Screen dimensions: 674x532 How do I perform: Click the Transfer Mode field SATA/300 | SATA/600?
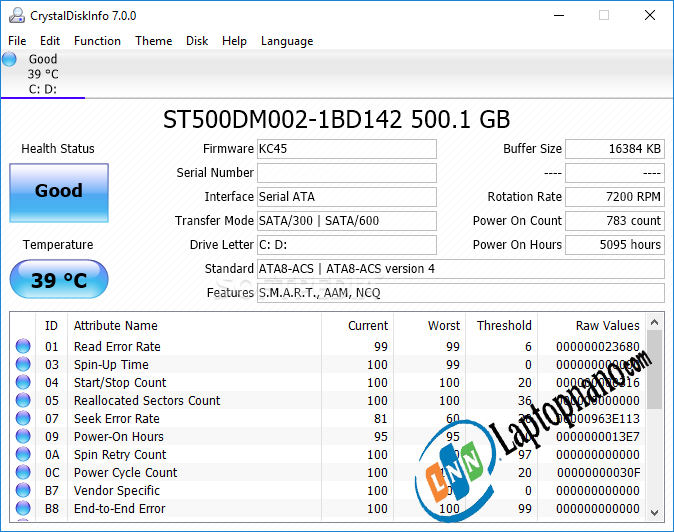point(347,221)
